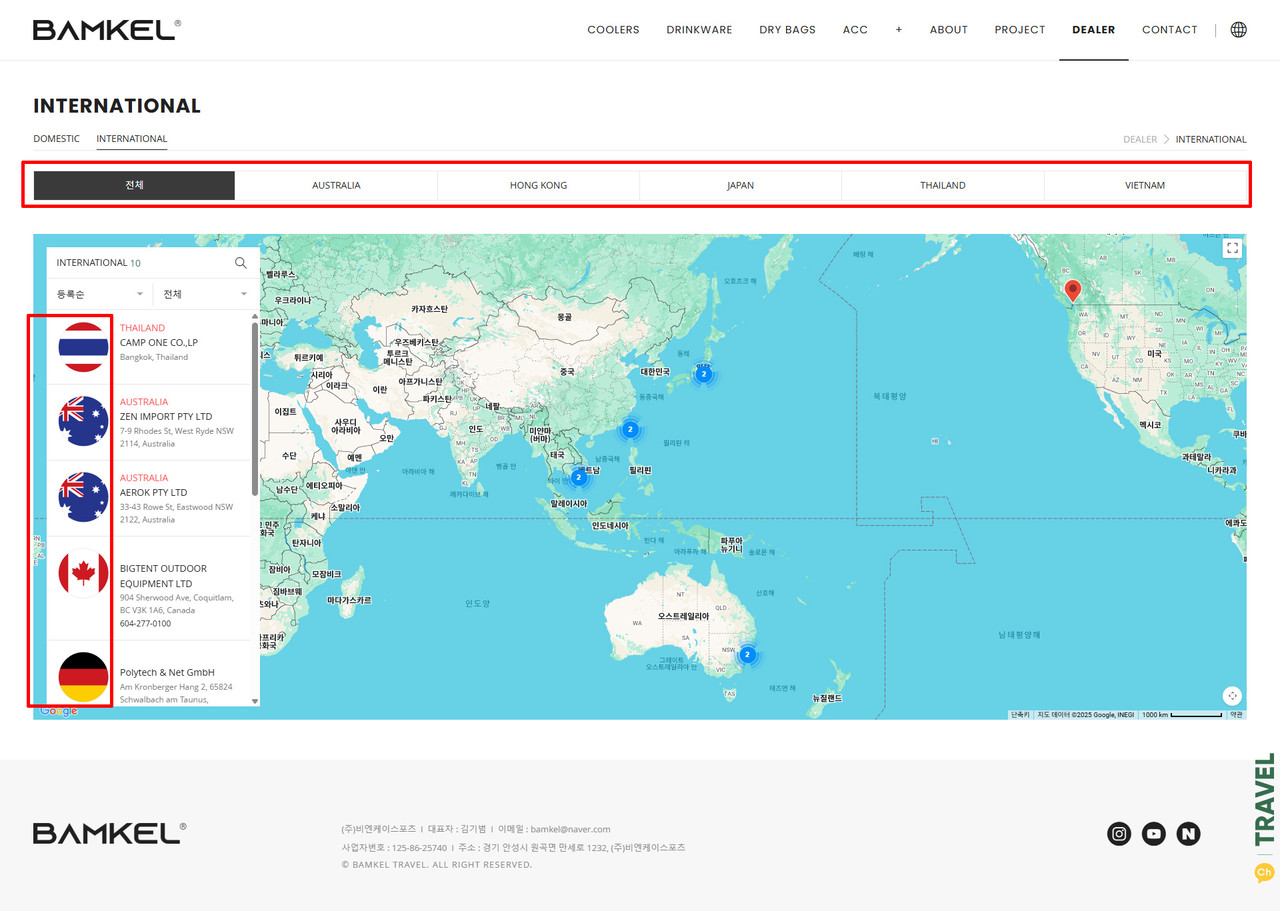Select the INTERNATIONAL sub-tab

[x=132, y=139]
